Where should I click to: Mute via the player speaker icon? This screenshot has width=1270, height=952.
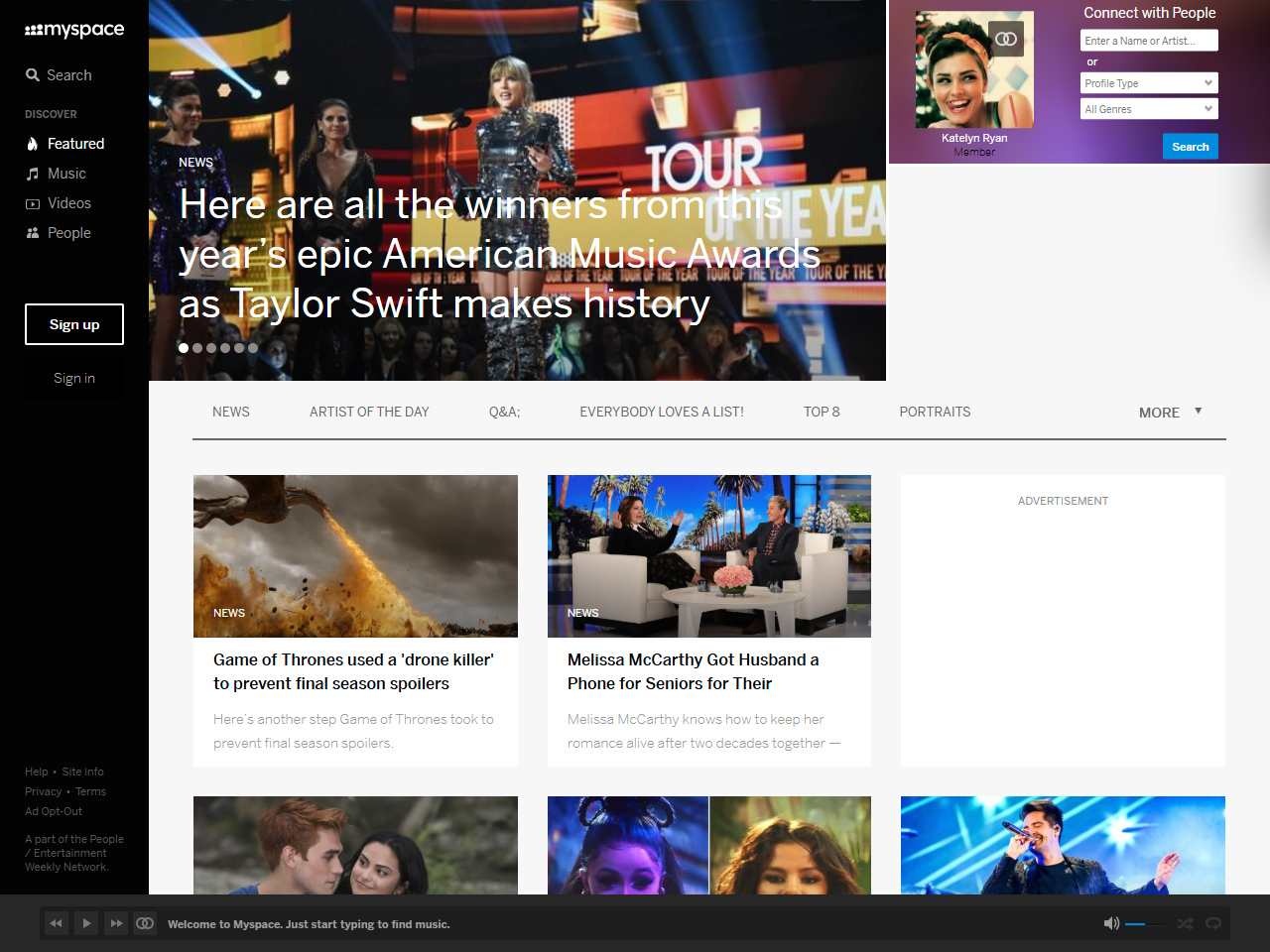(x=1111, y=923)
